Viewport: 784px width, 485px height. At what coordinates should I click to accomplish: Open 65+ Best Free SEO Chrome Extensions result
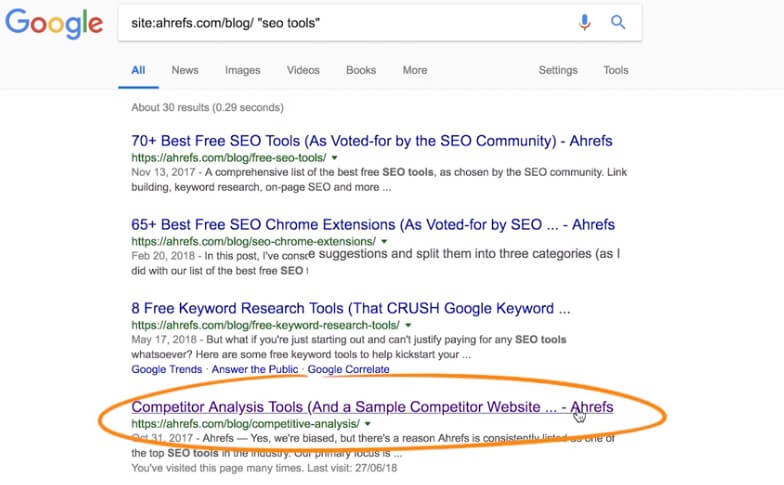[373, 224]
